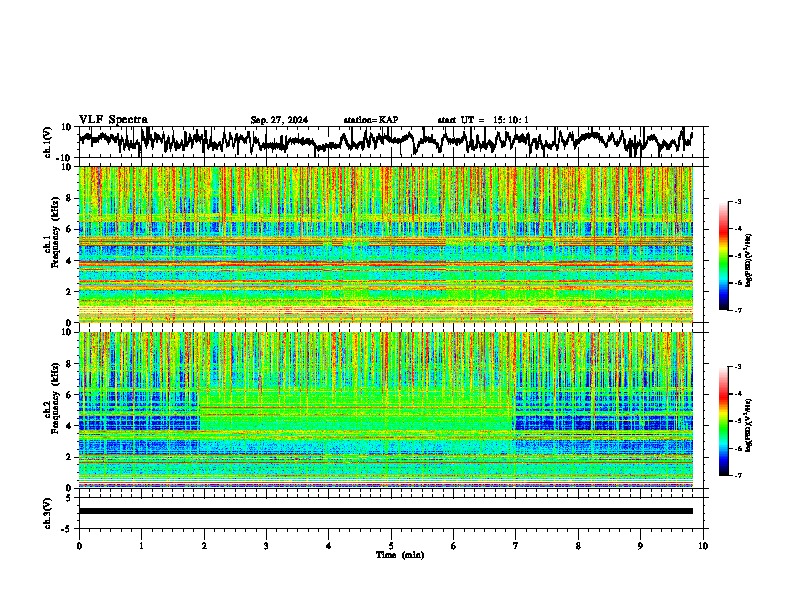This screenshot has height=612, width=792.
Task: Select the date text "Sep. 27, 2024"
Action: point(279,120)
